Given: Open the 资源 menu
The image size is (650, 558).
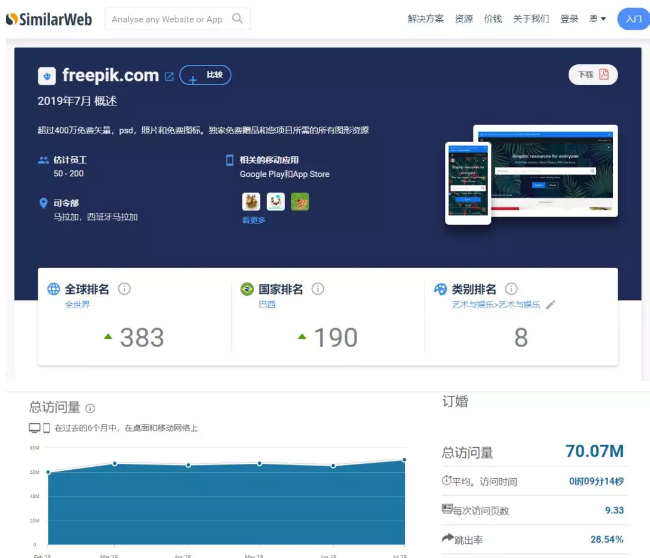Looking at the screenshot, I should point(464,19).
